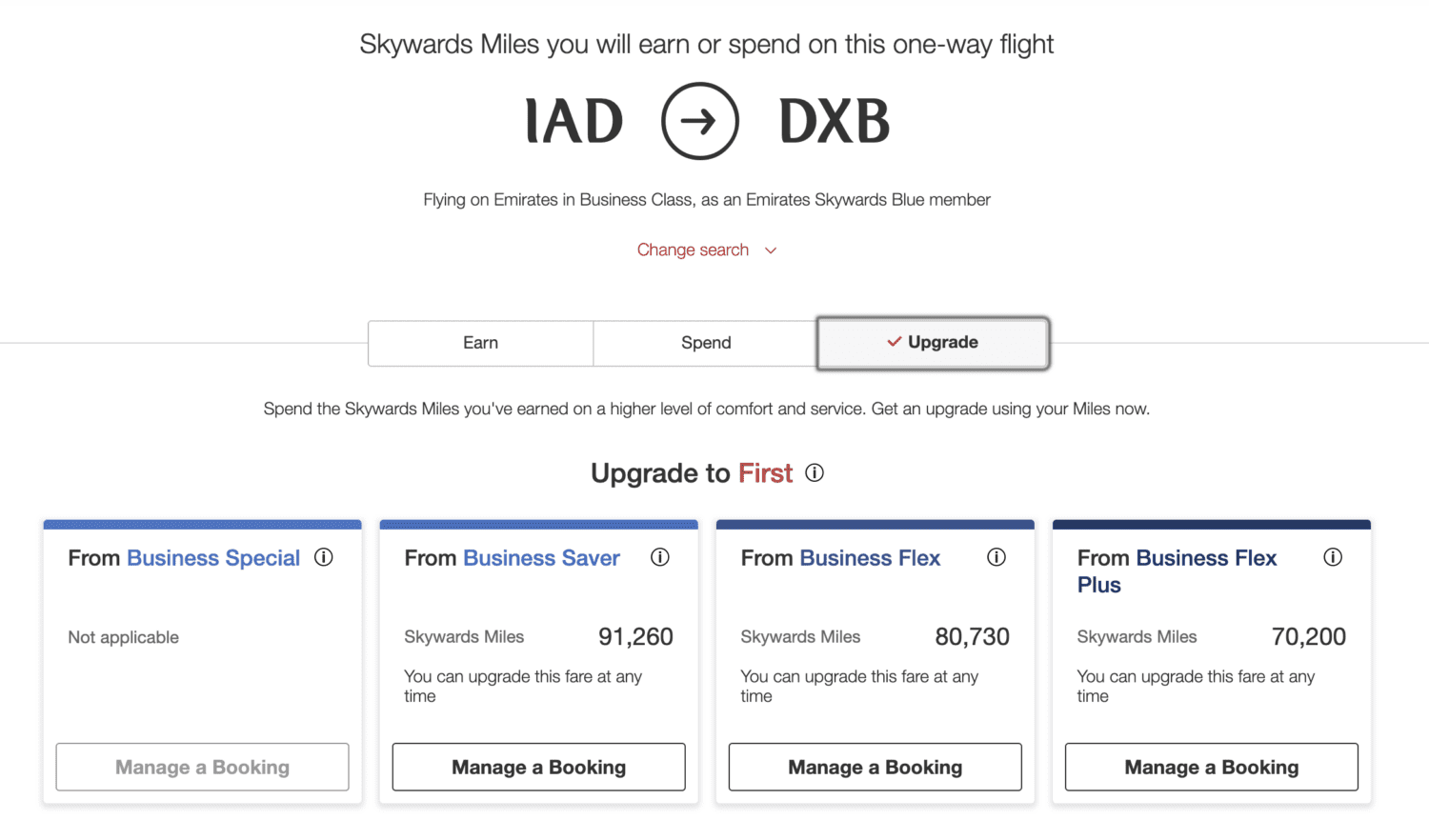The image size is (1429, 840).
Task: Click Manage a Booking on Business Flex Plus card
Action: pyautogui.click(x=1211, y=767)
